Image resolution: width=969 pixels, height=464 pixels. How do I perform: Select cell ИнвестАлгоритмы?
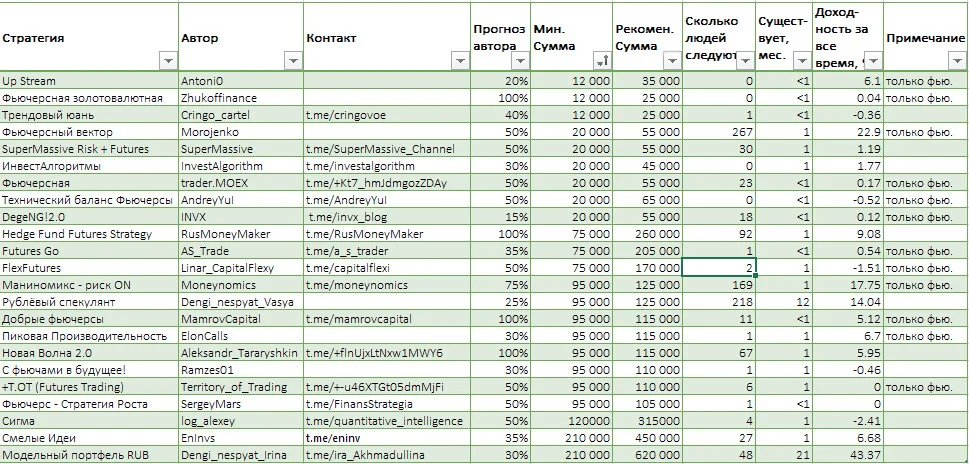click(89, 166)
